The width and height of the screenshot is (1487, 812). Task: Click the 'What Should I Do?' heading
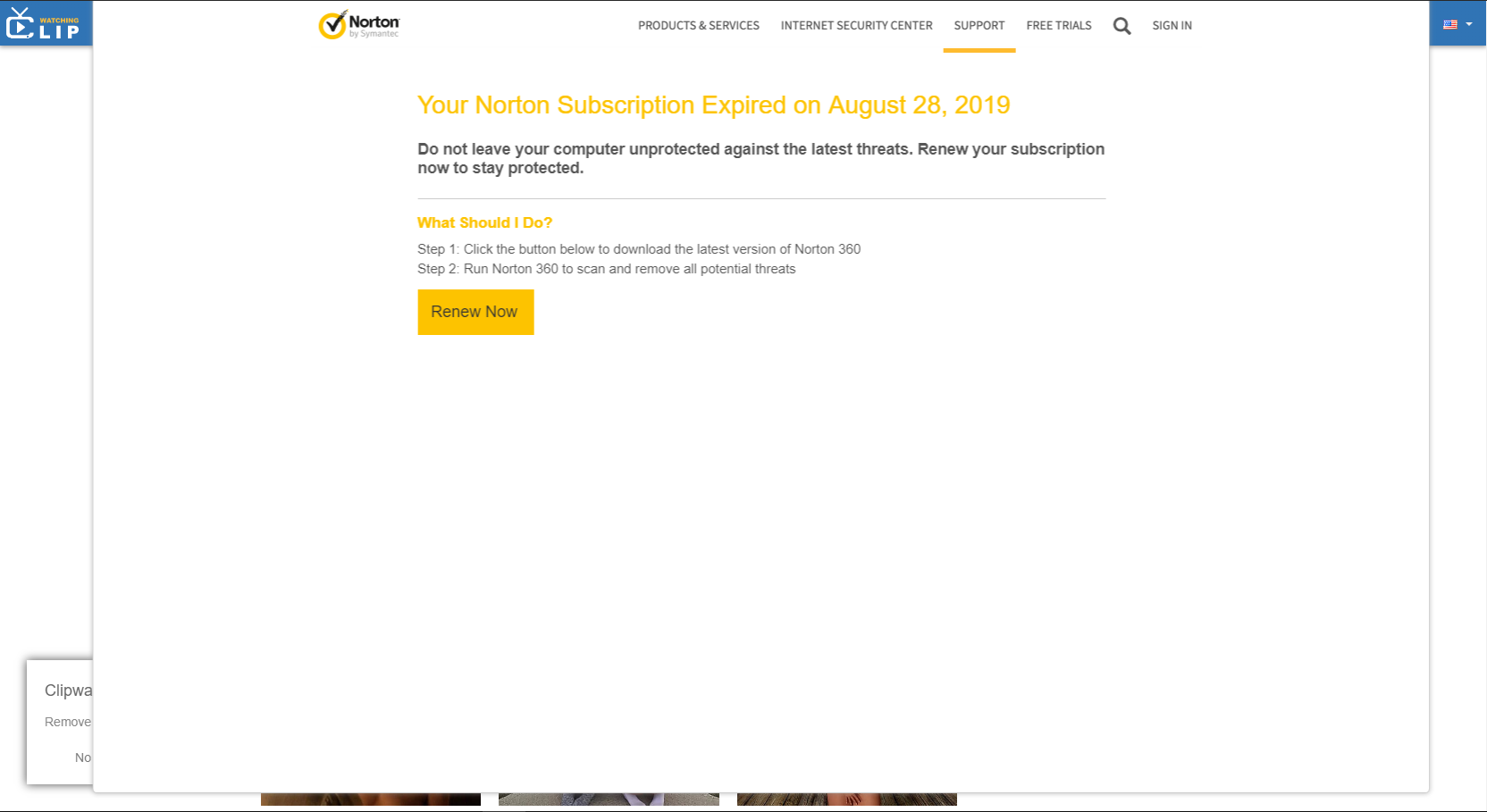[484, 222]
